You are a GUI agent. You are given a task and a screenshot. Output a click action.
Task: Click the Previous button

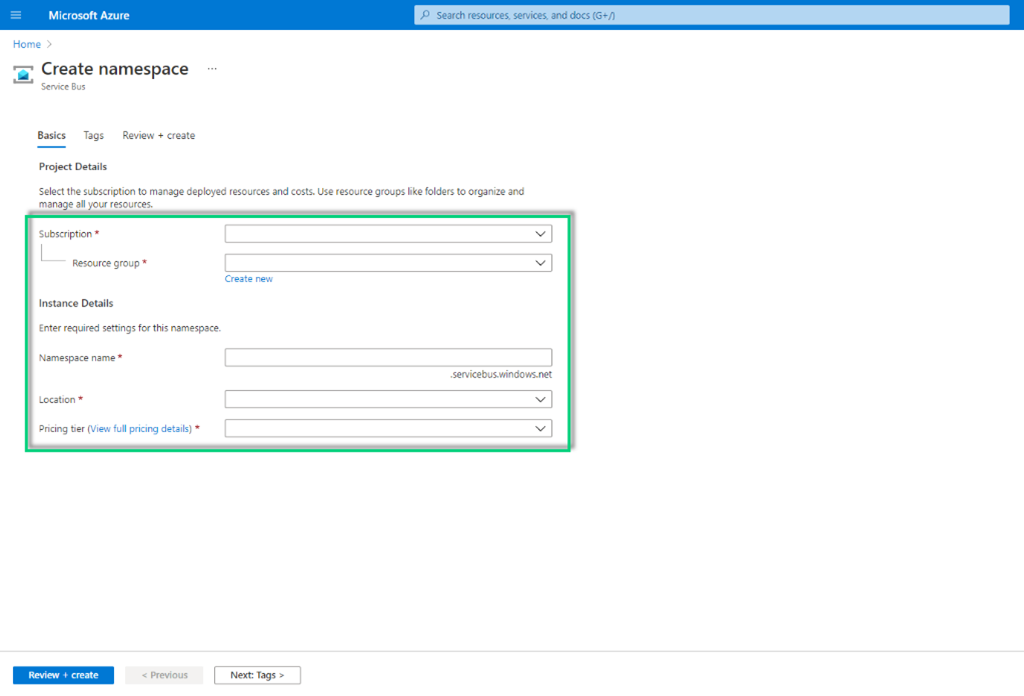click(x=165, y=675)
